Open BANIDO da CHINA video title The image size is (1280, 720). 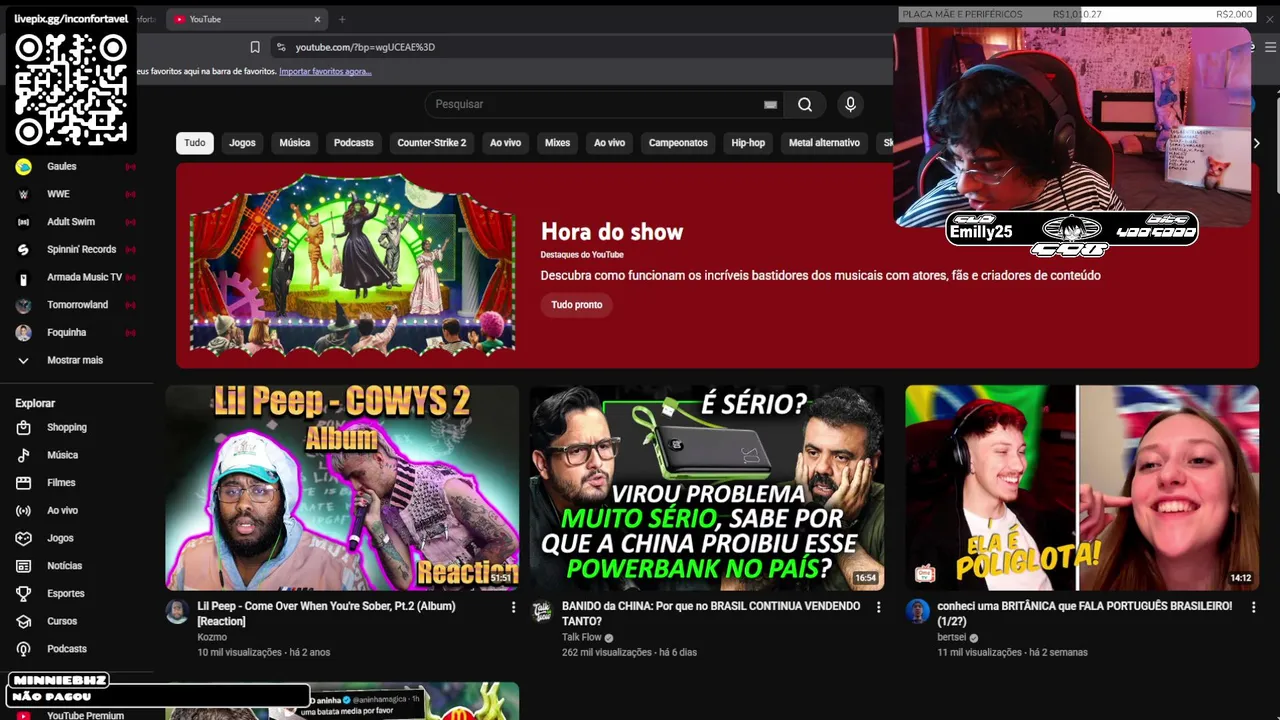point(711,613)
